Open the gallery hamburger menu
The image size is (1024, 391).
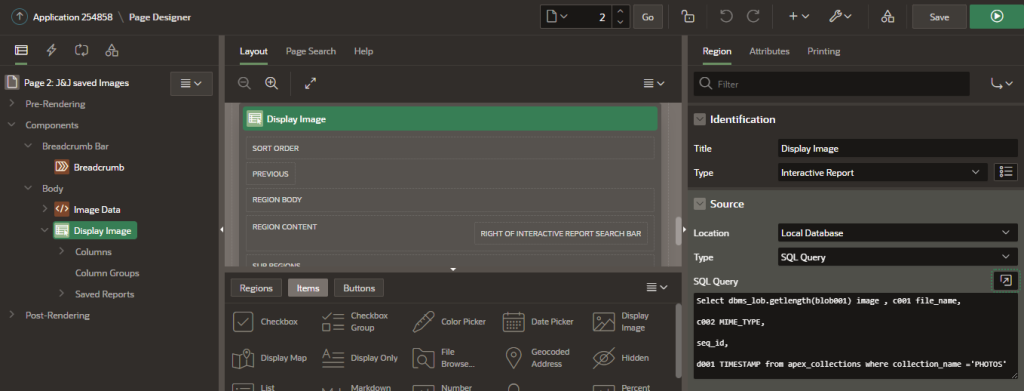[x=656, y=288]
